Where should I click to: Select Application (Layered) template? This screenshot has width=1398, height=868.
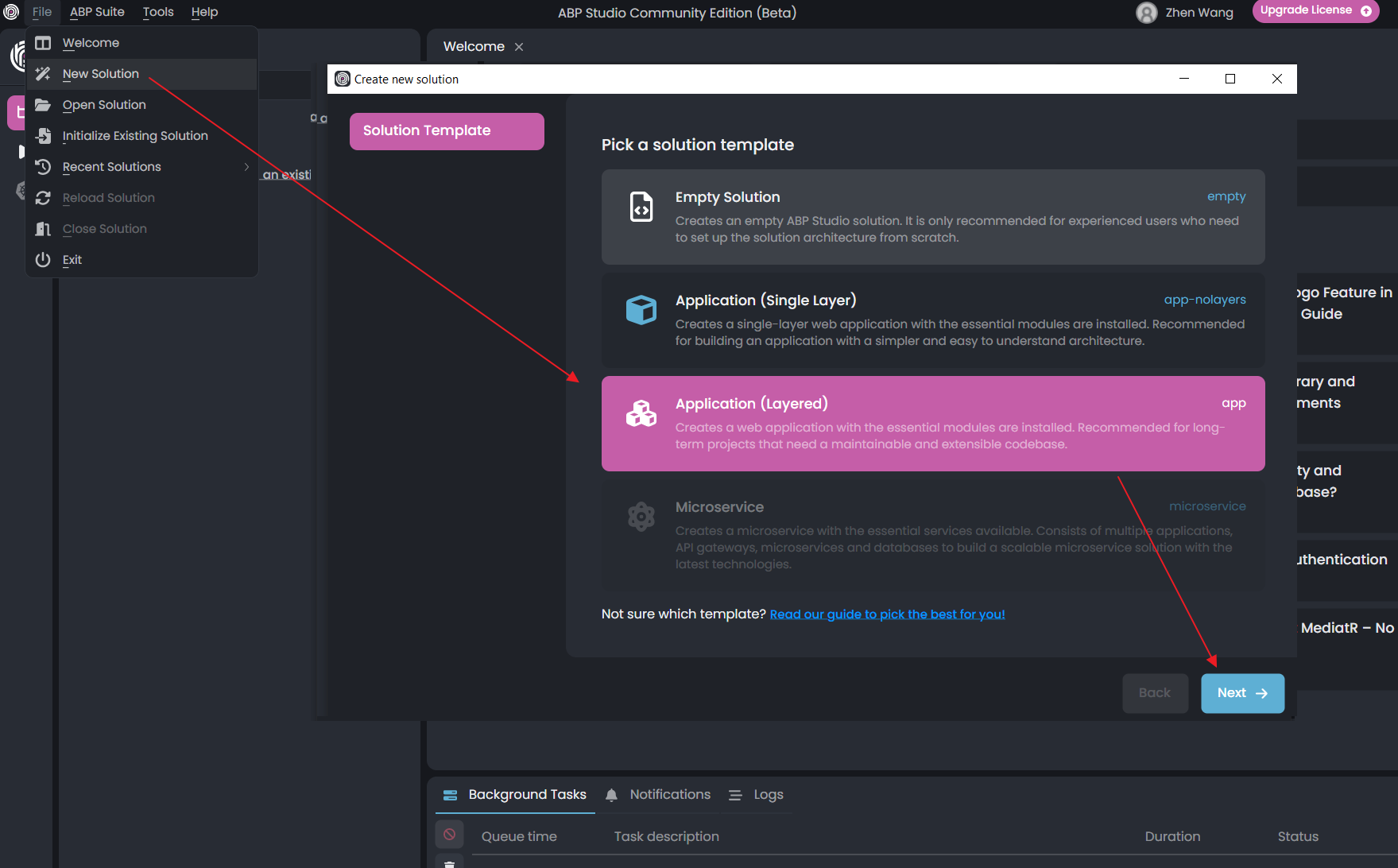933,424
